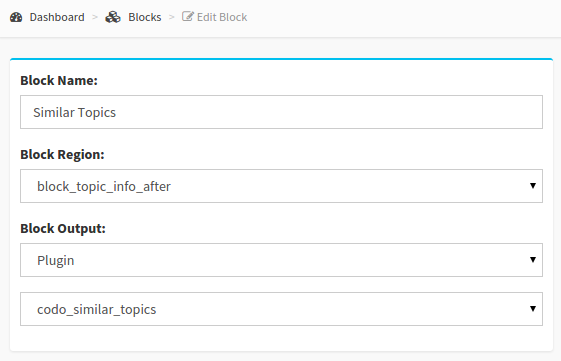Click the Block Output label
The height and width of the screenshot is (361, 561).
63,229
